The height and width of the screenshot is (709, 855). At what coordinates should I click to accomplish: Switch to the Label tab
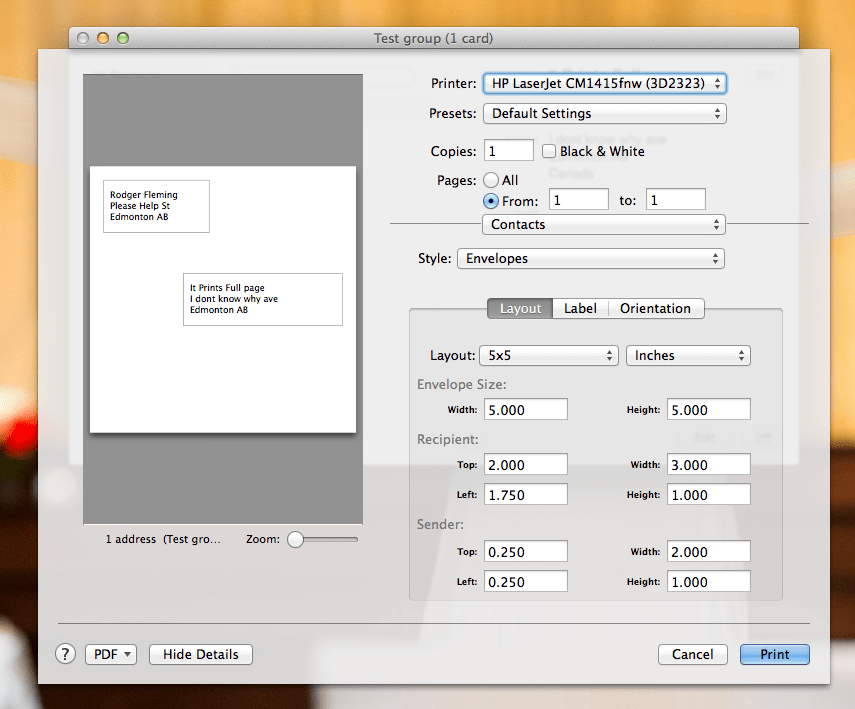[580, 308]
